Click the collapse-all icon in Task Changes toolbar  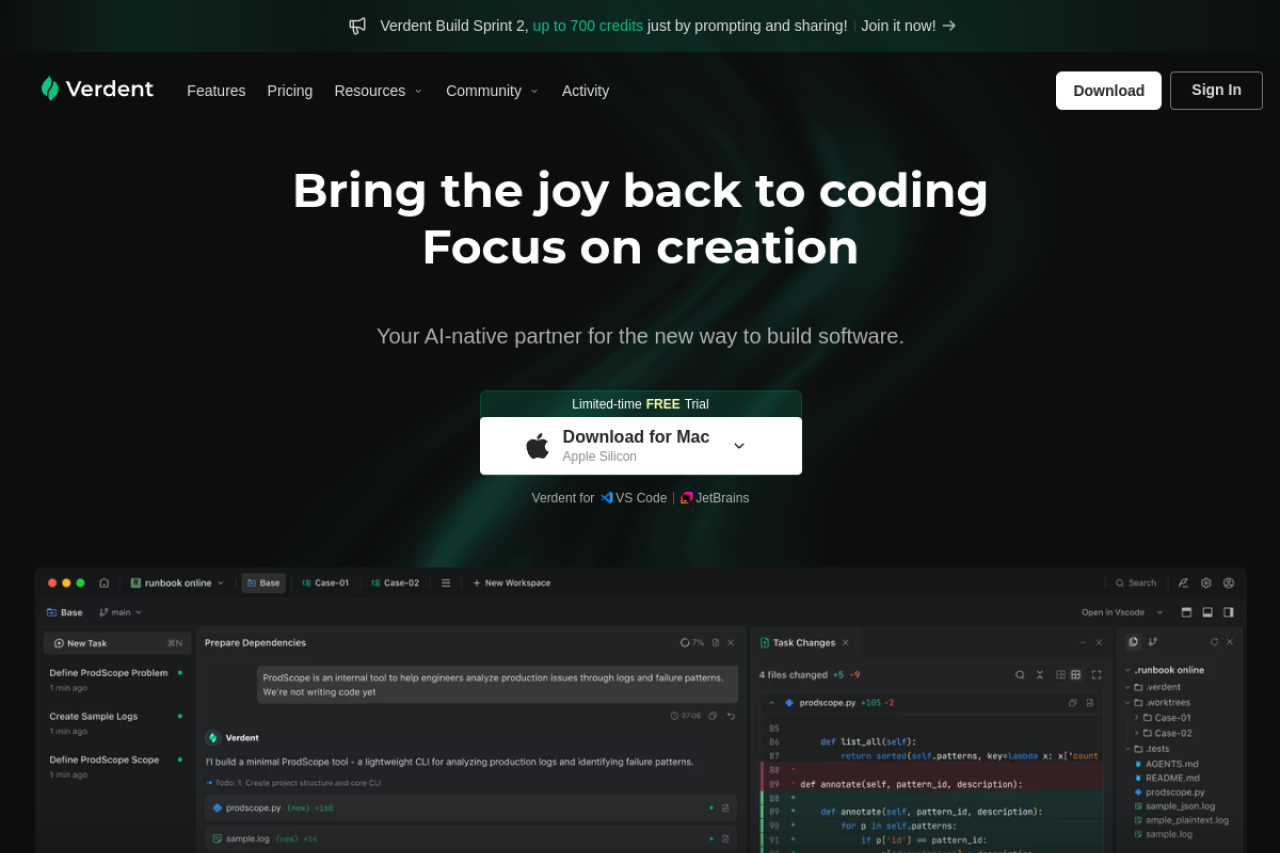(x=1039, y=675)
